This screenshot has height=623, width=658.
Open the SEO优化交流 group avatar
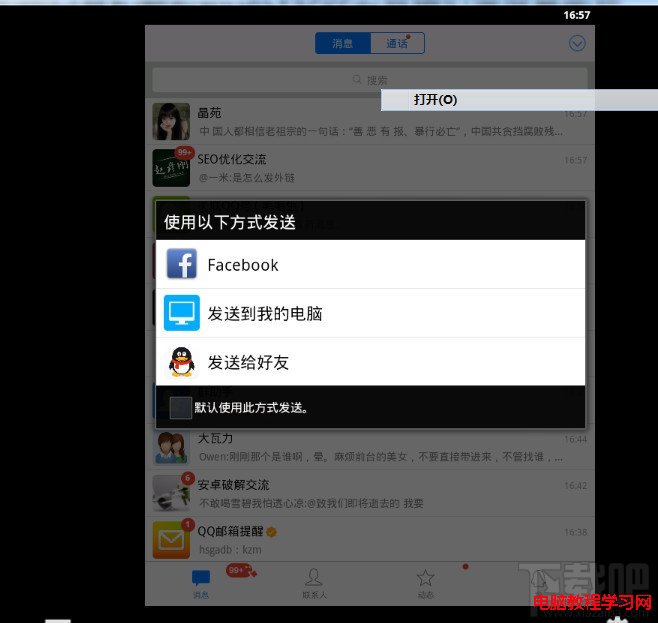point(171,168)
